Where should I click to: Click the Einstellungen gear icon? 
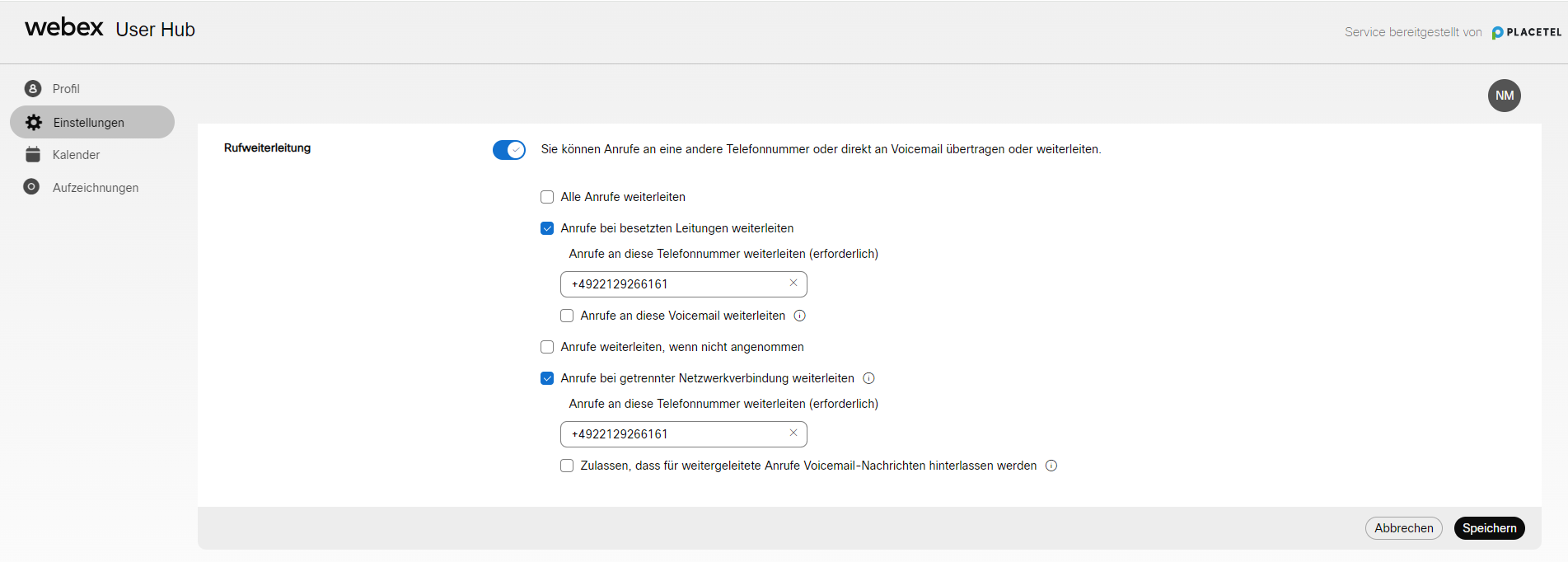pos(34,123)
